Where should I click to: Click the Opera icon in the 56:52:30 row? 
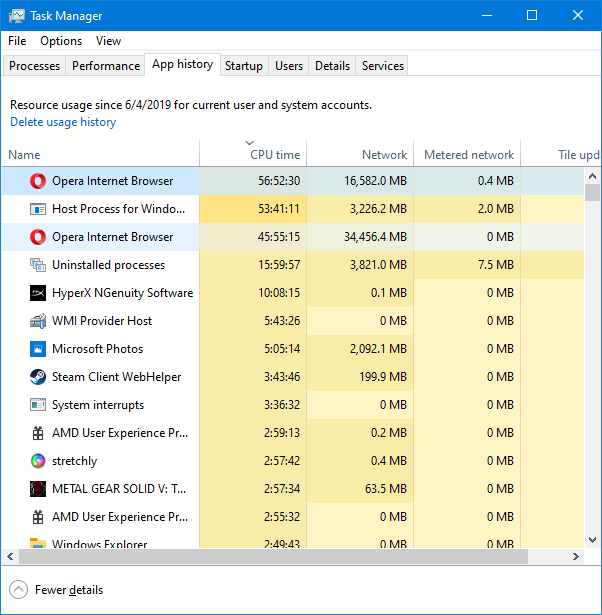tap(38, 181)
